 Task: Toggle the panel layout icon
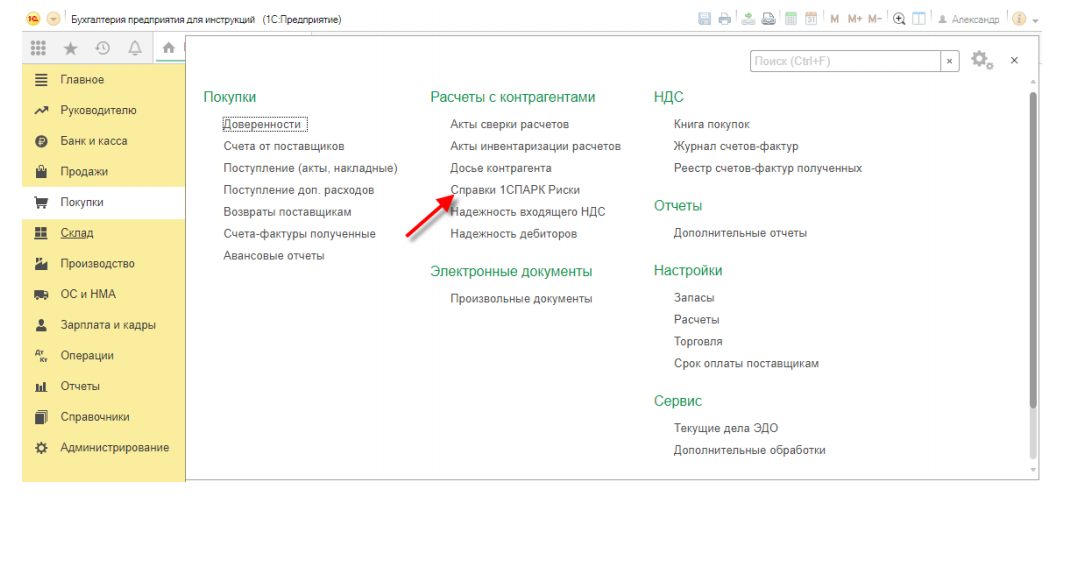point(919,19)
